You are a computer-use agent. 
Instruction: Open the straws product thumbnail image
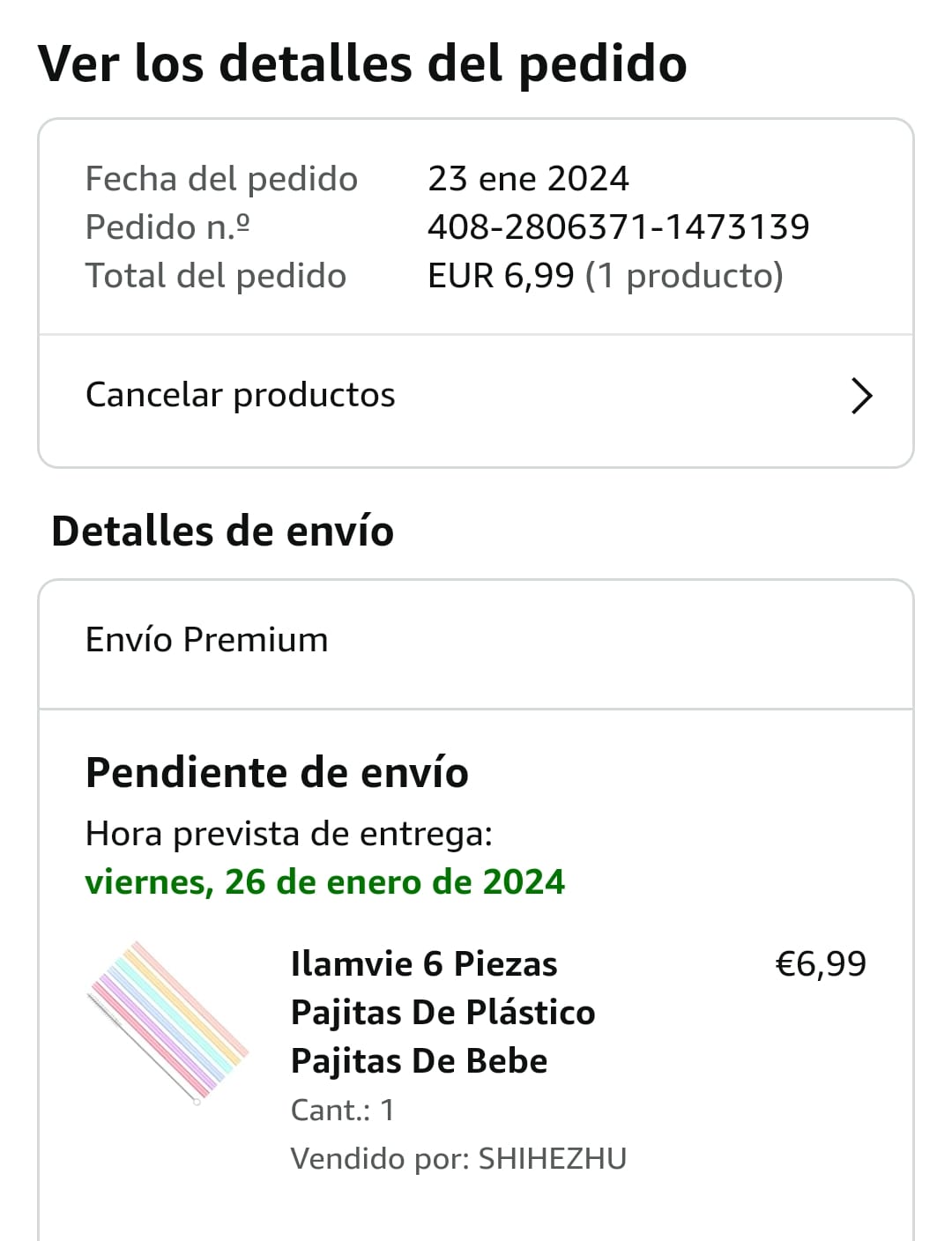(x=168, y=1022)
